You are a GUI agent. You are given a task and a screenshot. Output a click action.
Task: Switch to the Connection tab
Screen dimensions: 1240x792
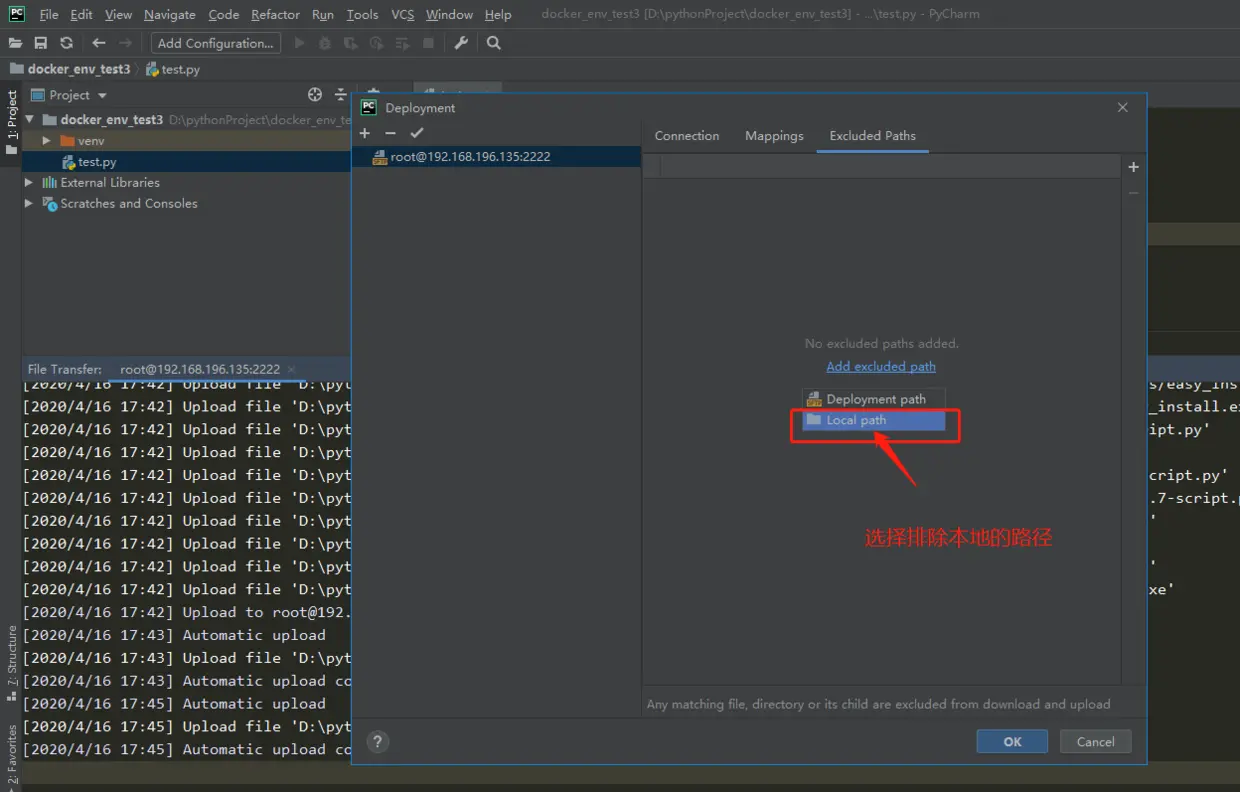click(687, 136)
